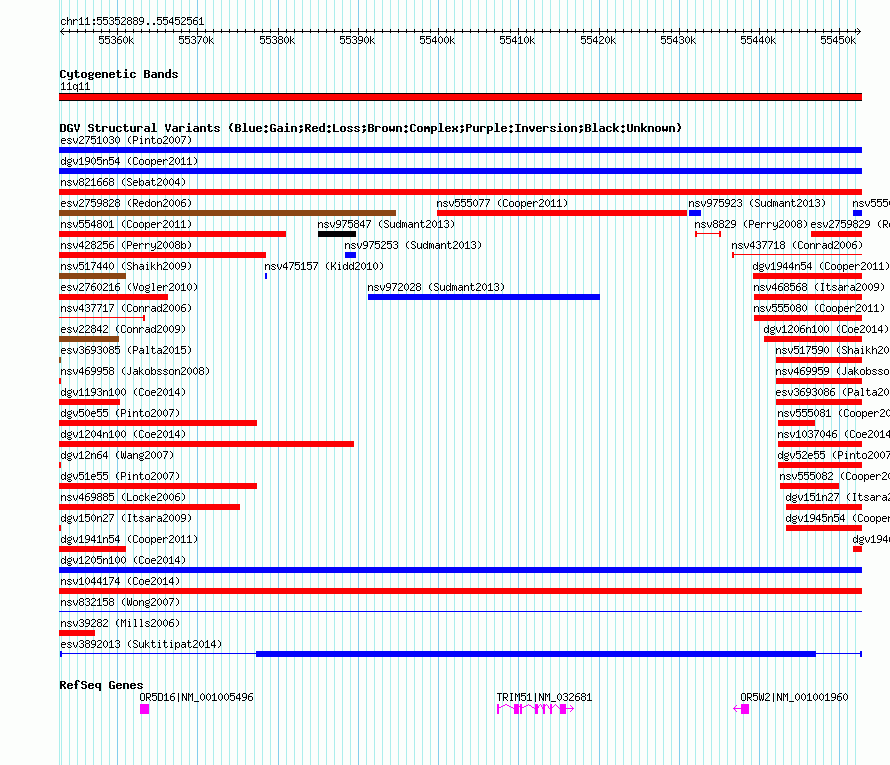
Task: Select esv3892013 (Suktitipat2014) label
Action: click(x=141, y=644)
